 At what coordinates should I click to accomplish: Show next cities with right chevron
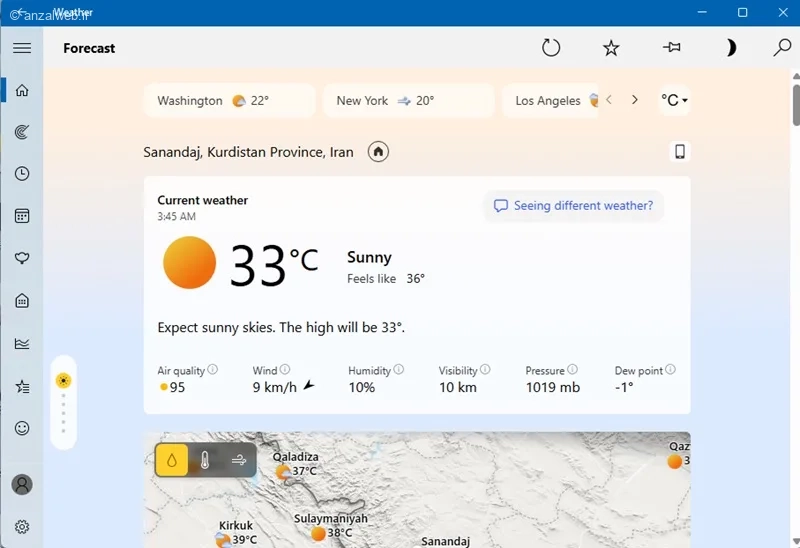[x=634, y=100]
